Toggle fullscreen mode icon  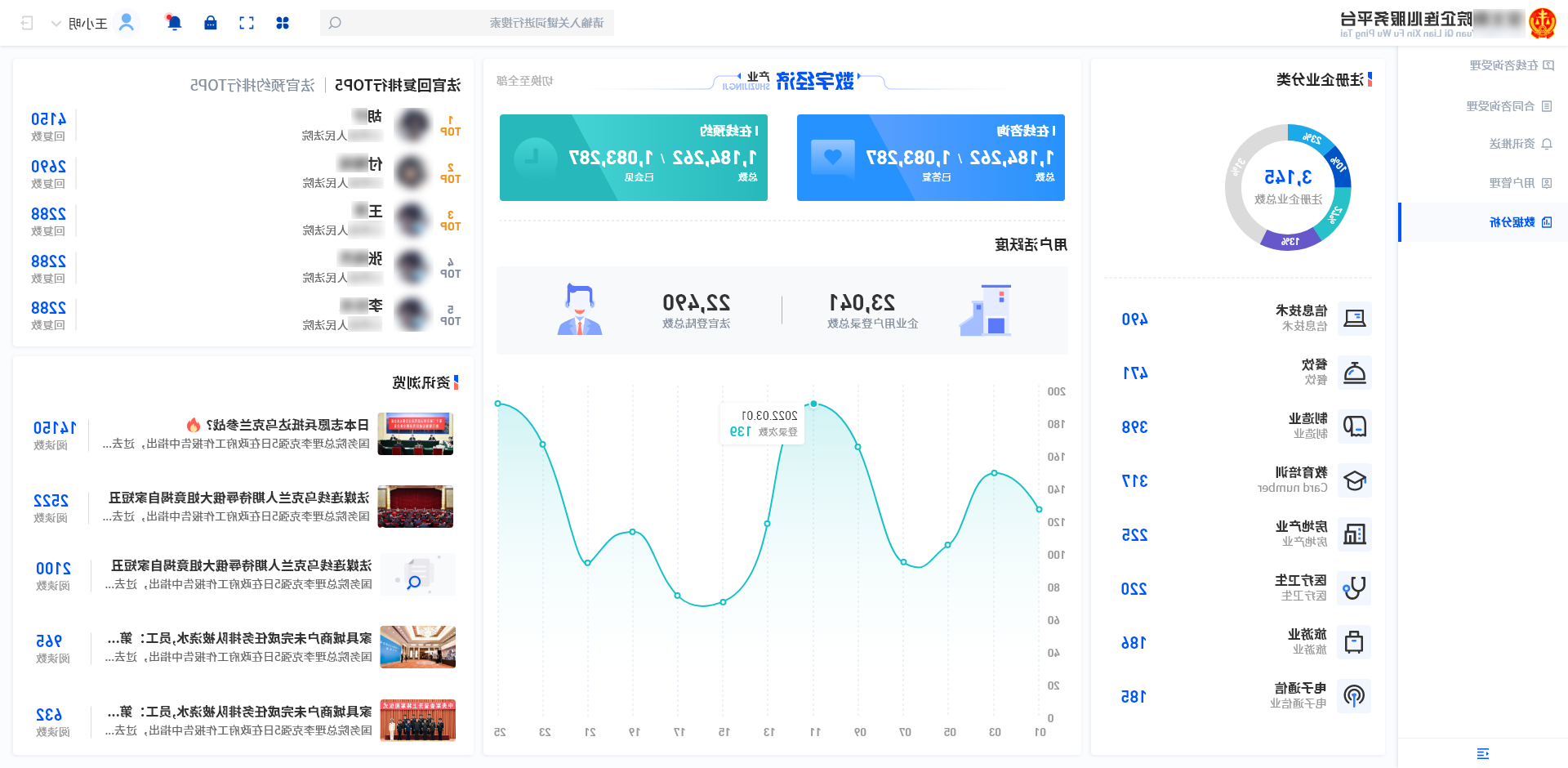pyautogui.click(x=247, y=23)
